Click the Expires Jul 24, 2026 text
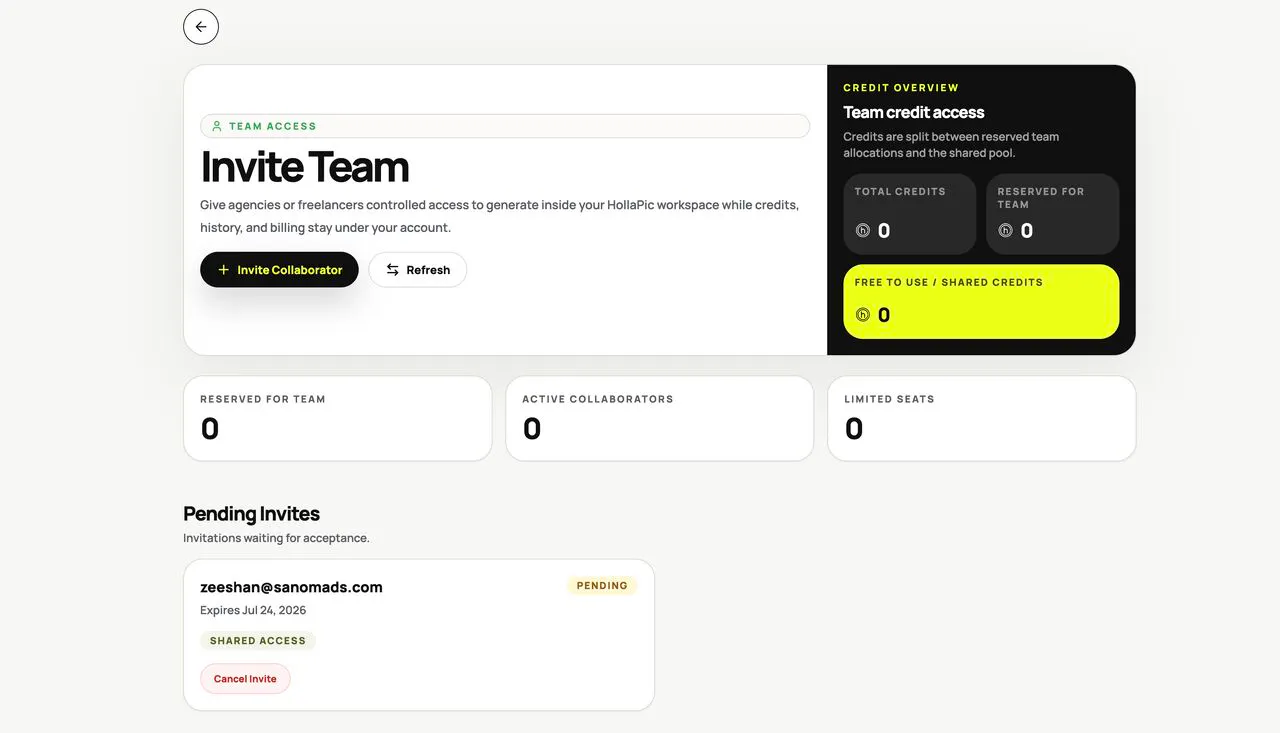 (x=253, y=610)
